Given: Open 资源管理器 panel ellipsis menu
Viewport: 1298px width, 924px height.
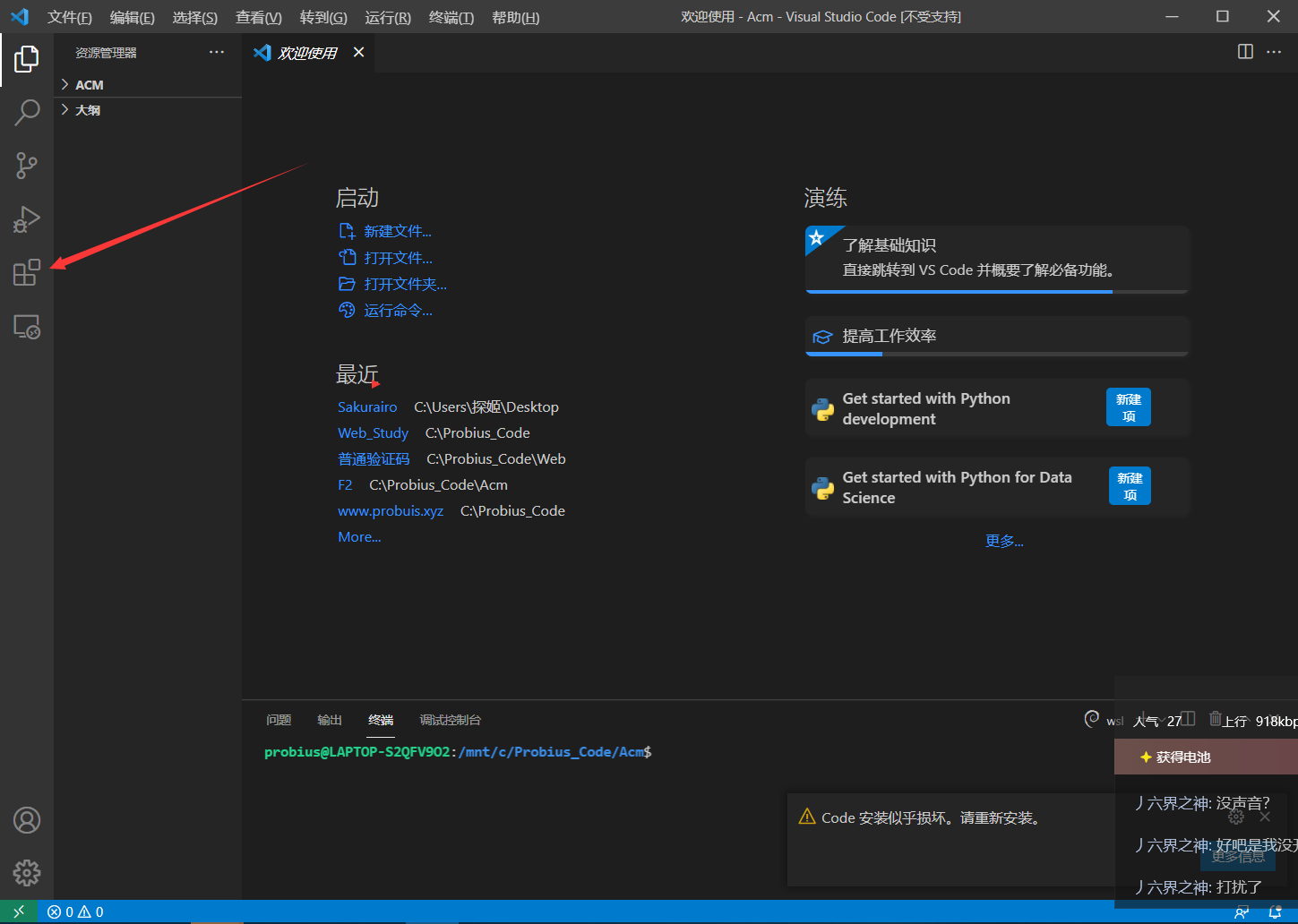Looking at the screenshot, I should pyautogui.click(x=217, y=52).
